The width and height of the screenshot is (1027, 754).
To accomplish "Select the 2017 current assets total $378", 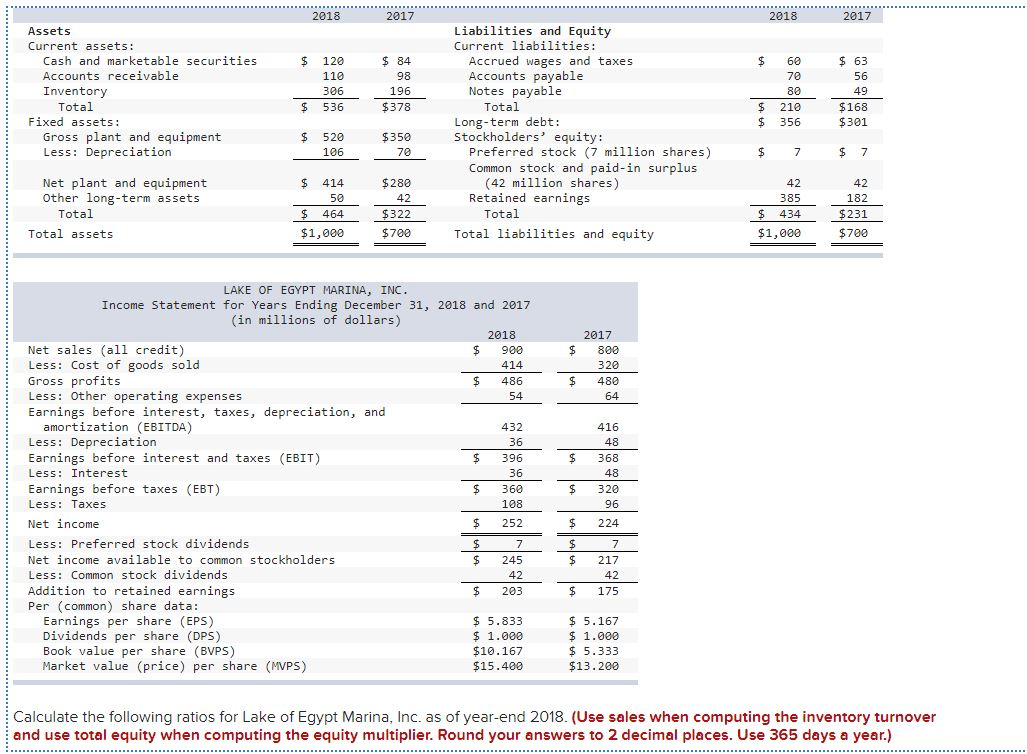I will (x=396, y=107).
